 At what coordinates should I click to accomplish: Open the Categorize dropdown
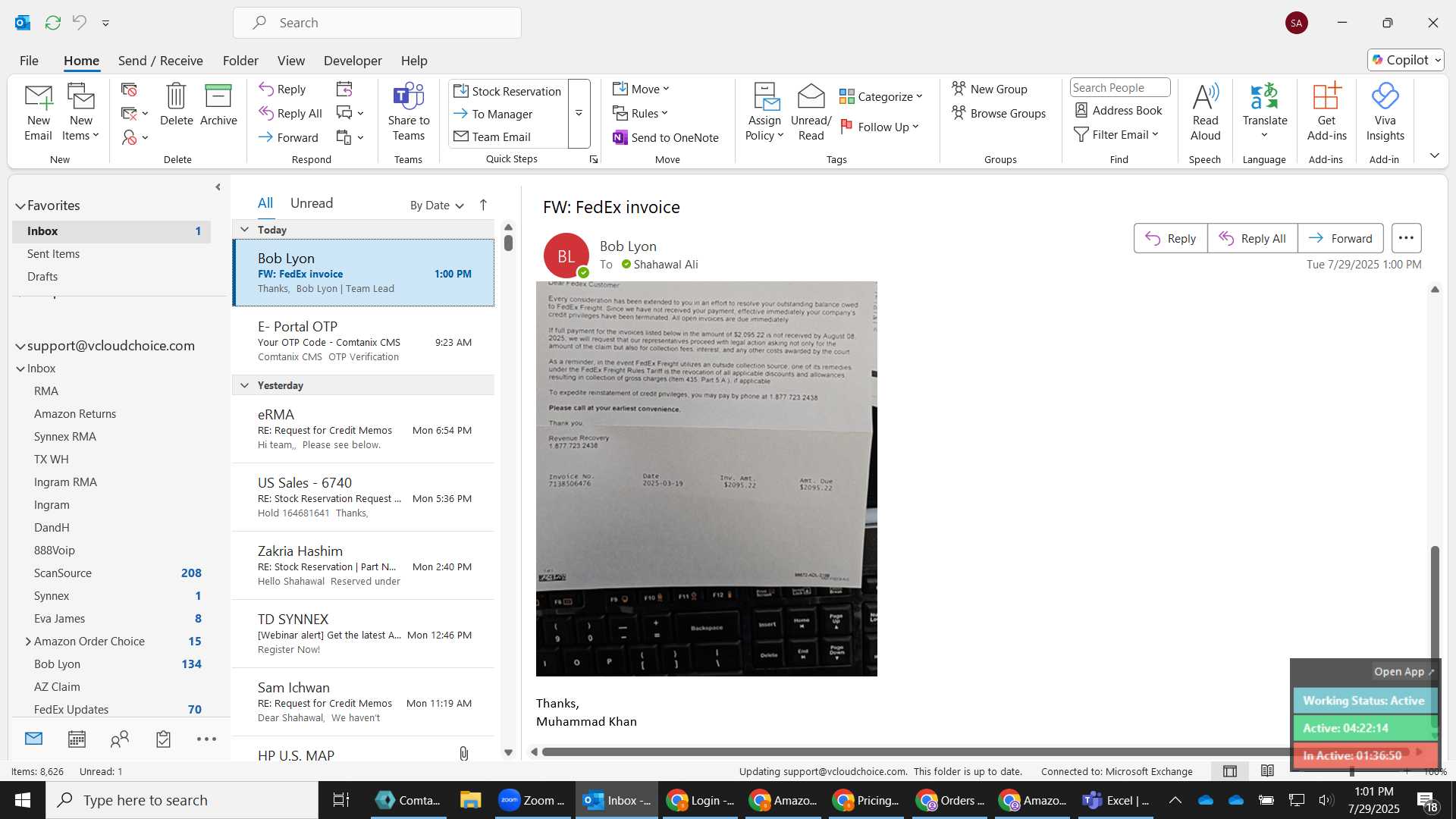(x=881, y=97)
